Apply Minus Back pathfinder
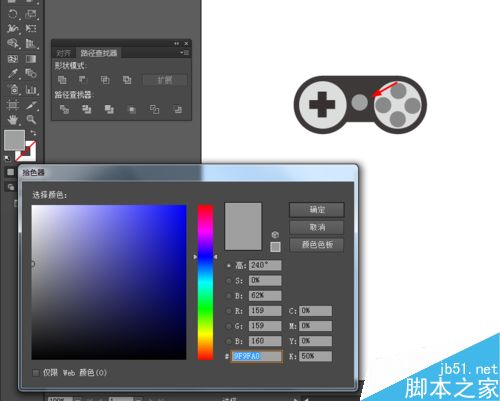Viewport: 500px width, 401px height. (x=177, y=109)
